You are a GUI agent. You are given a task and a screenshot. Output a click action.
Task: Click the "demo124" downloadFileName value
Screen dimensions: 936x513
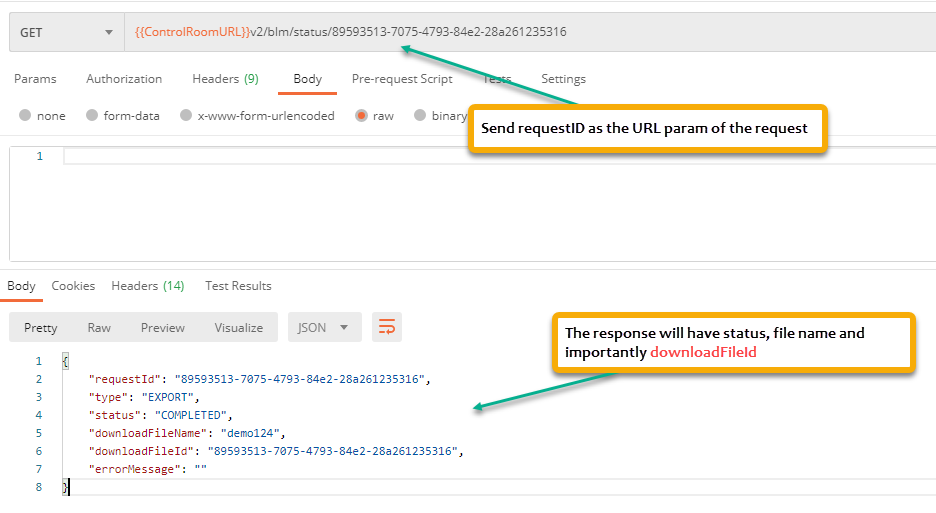point(250,433)
